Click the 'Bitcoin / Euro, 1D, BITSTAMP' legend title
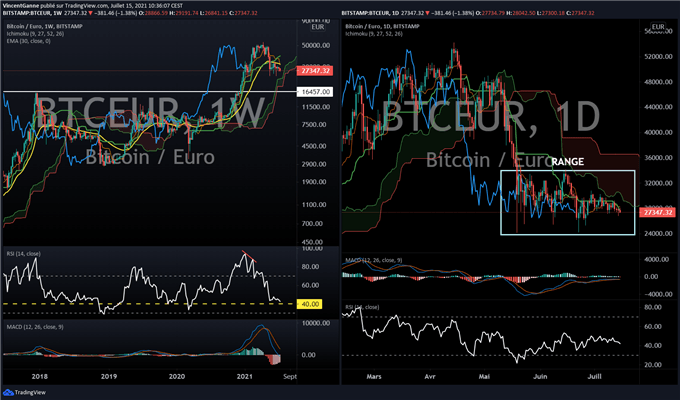The width and height of the screenshot is (680, 400). tap(382, 26)
